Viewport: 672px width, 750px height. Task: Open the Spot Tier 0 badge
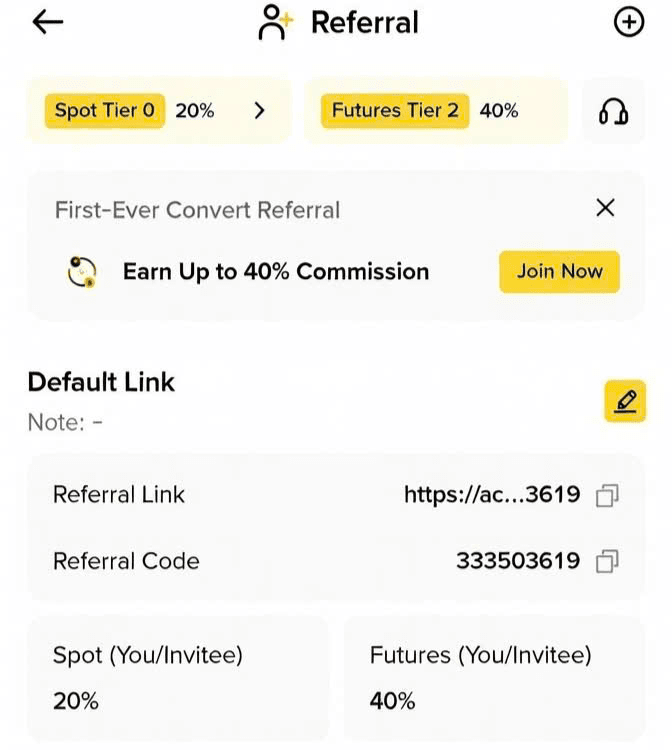coord(105,111)
